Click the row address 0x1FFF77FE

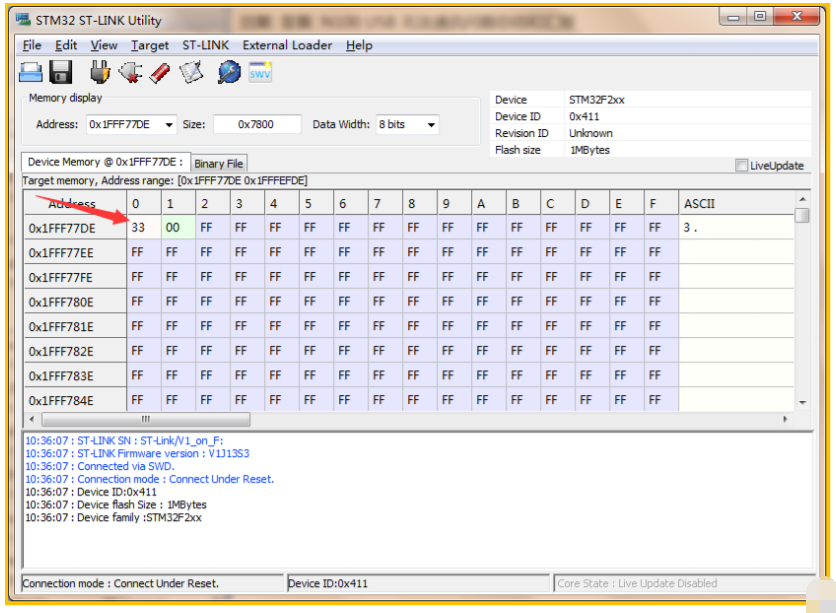75,277
